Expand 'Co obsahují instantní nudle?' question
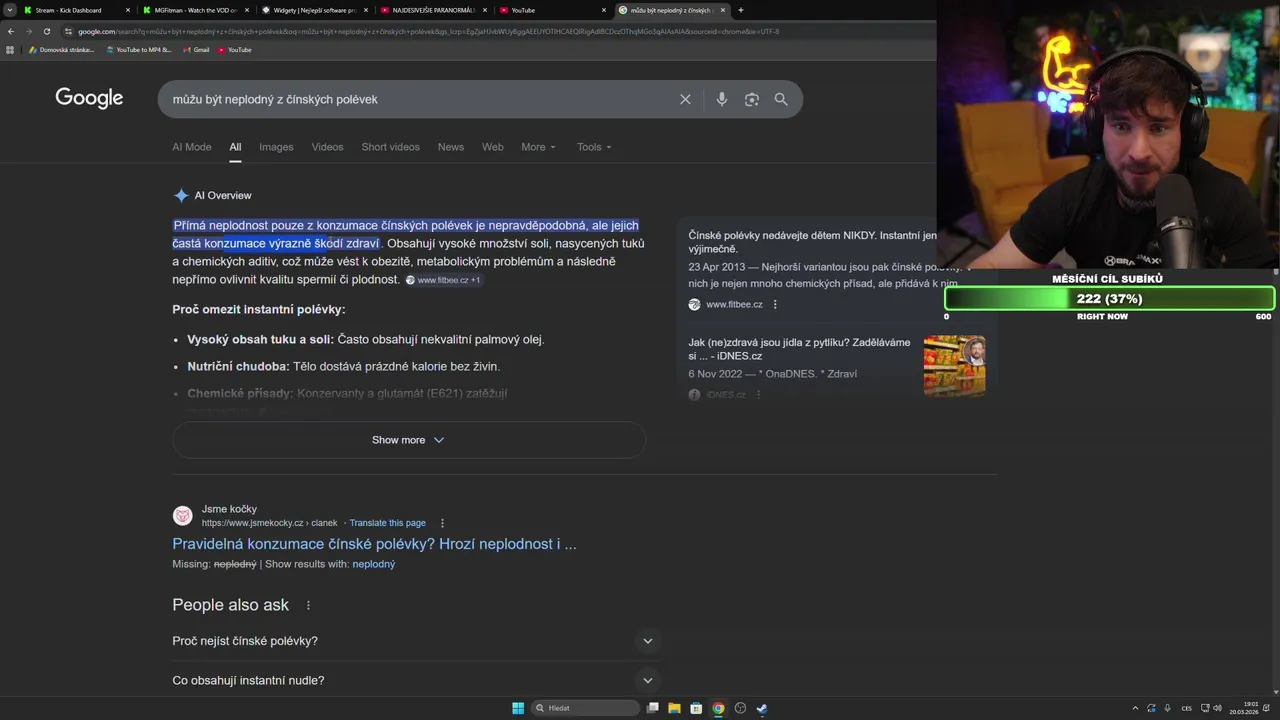This screenshot has height=720, width=1280. point(414,680)
